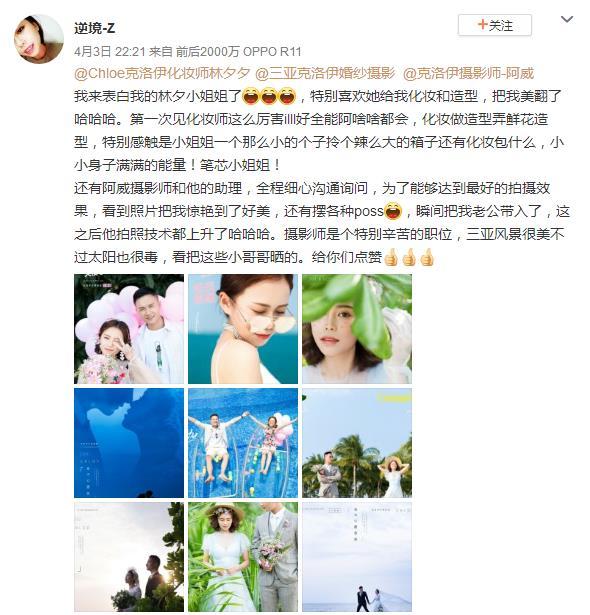Open the post timestamp 4月3日 22:21

coord(110,51)
